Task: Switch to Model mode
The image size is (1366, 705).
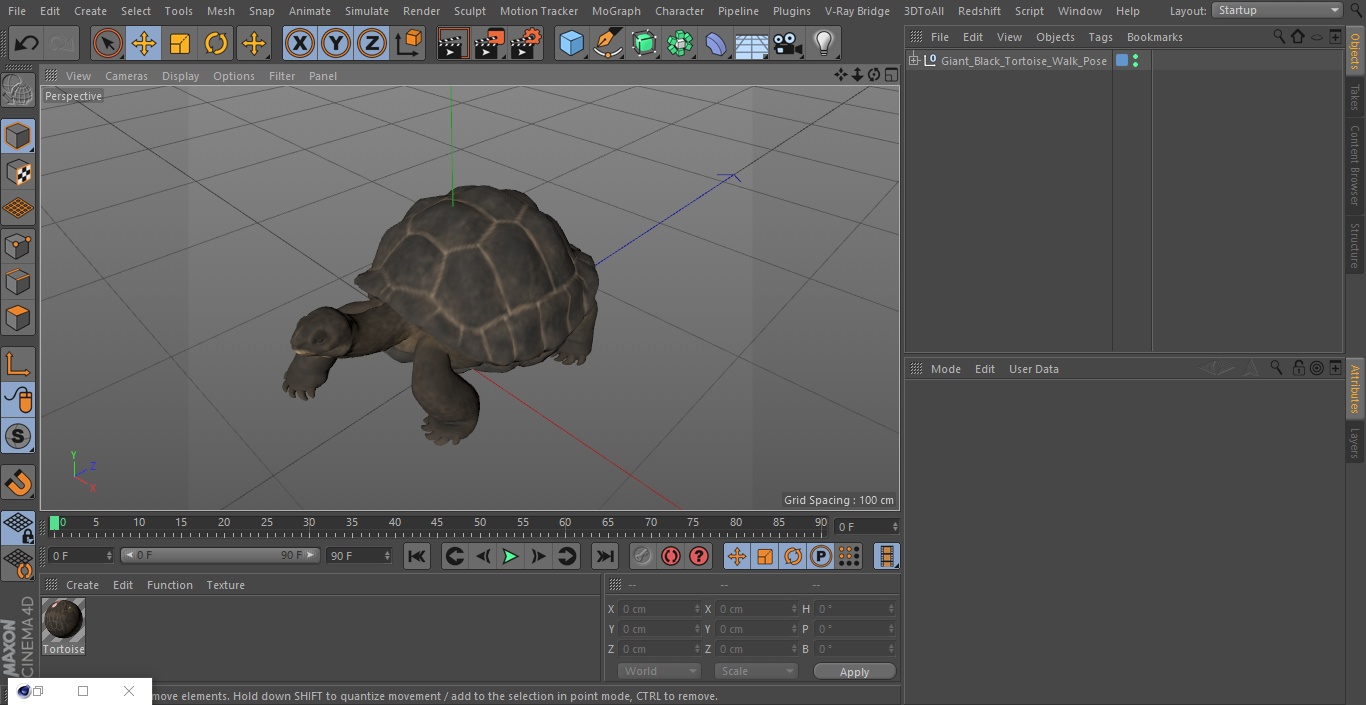Action: [x=18, y=136]
